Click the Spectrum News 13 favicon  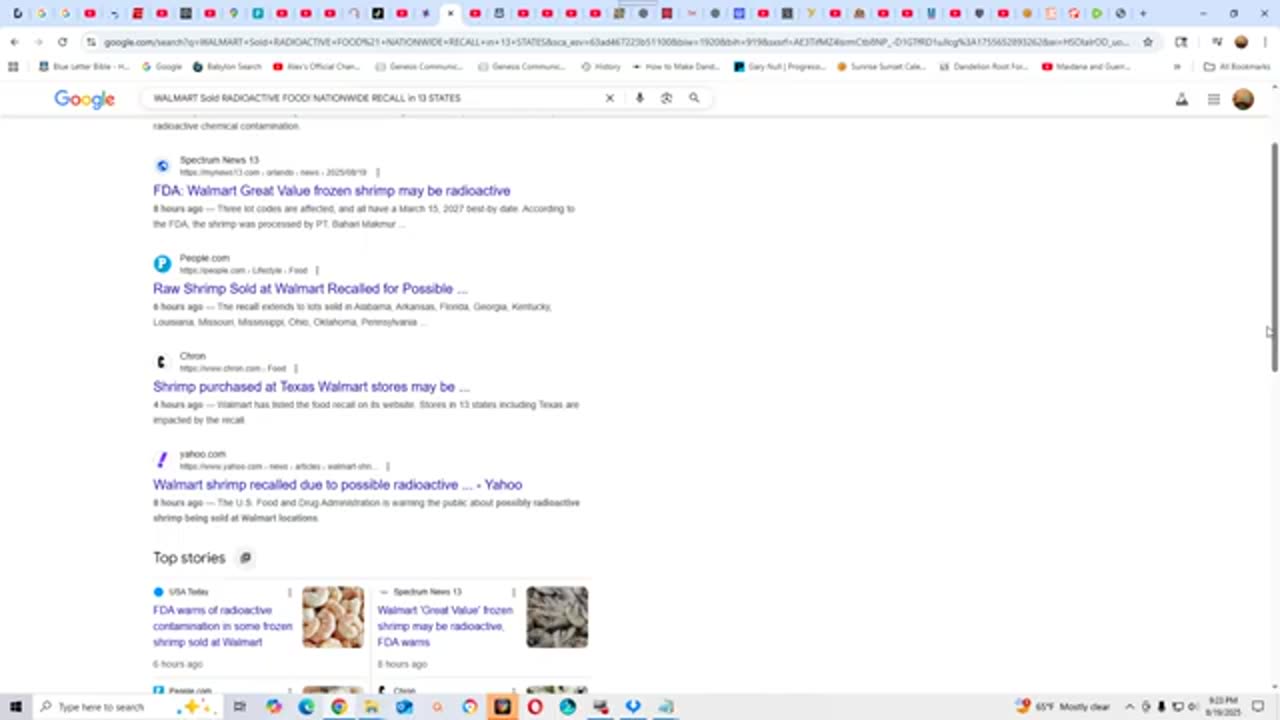pyautogui.click(x=162, y=166)
